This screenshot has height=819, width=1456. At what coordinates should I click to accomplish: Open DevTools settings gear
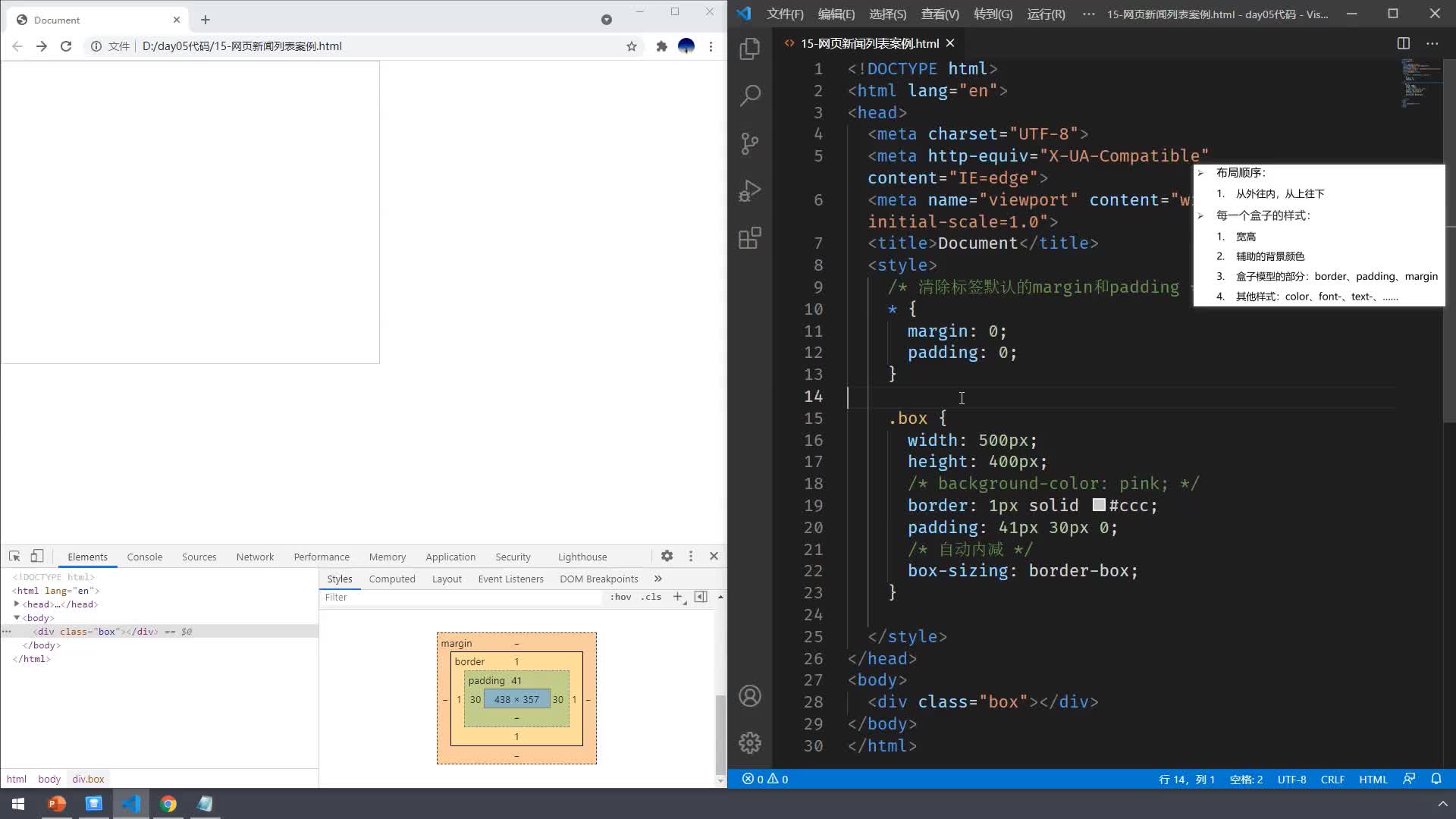[x=667, y=556]
